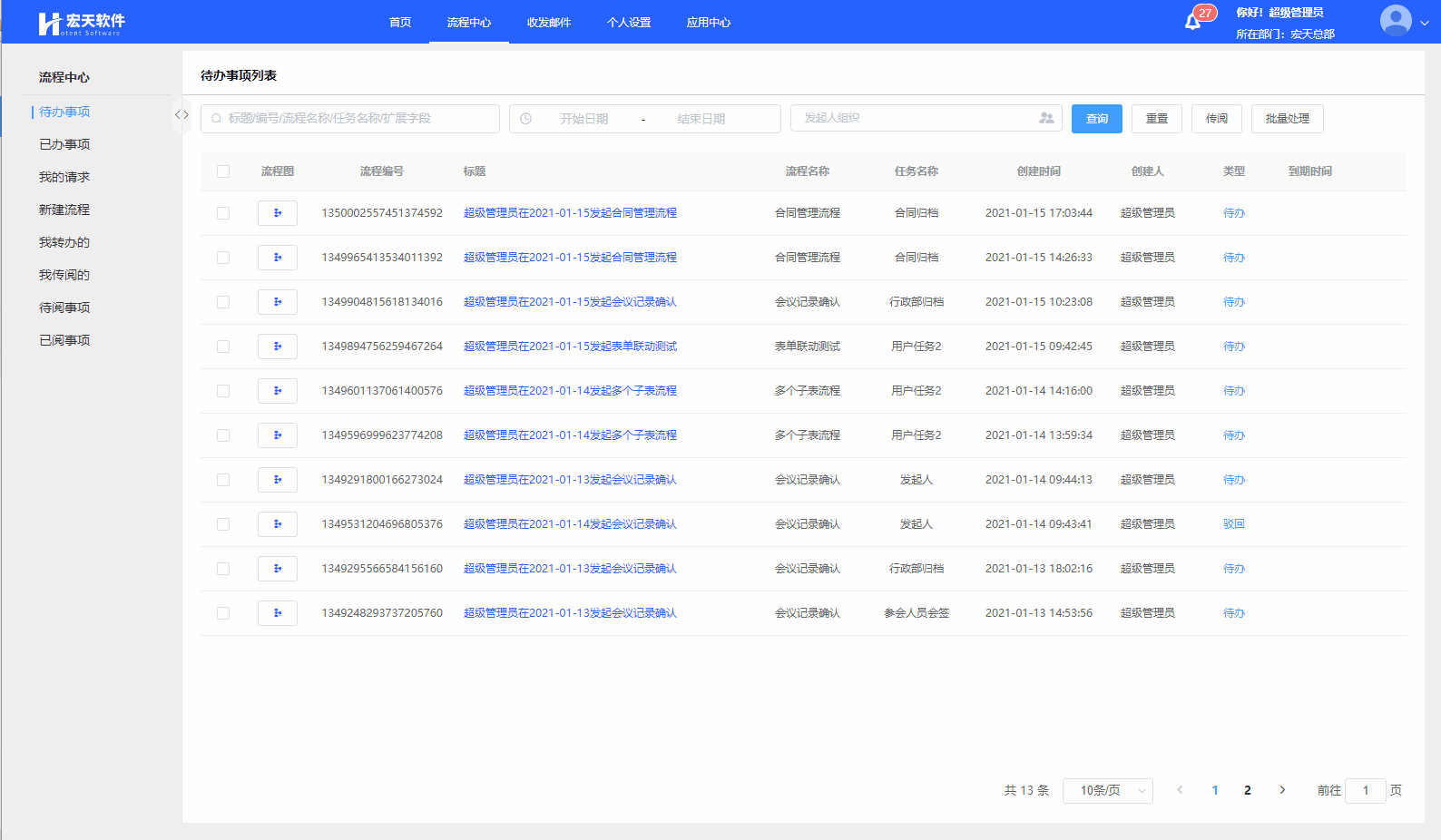The height and width of the screenshot is (840, 1441).
Task: Toggle the select-all header checkbox
Action: pos(223,171)
